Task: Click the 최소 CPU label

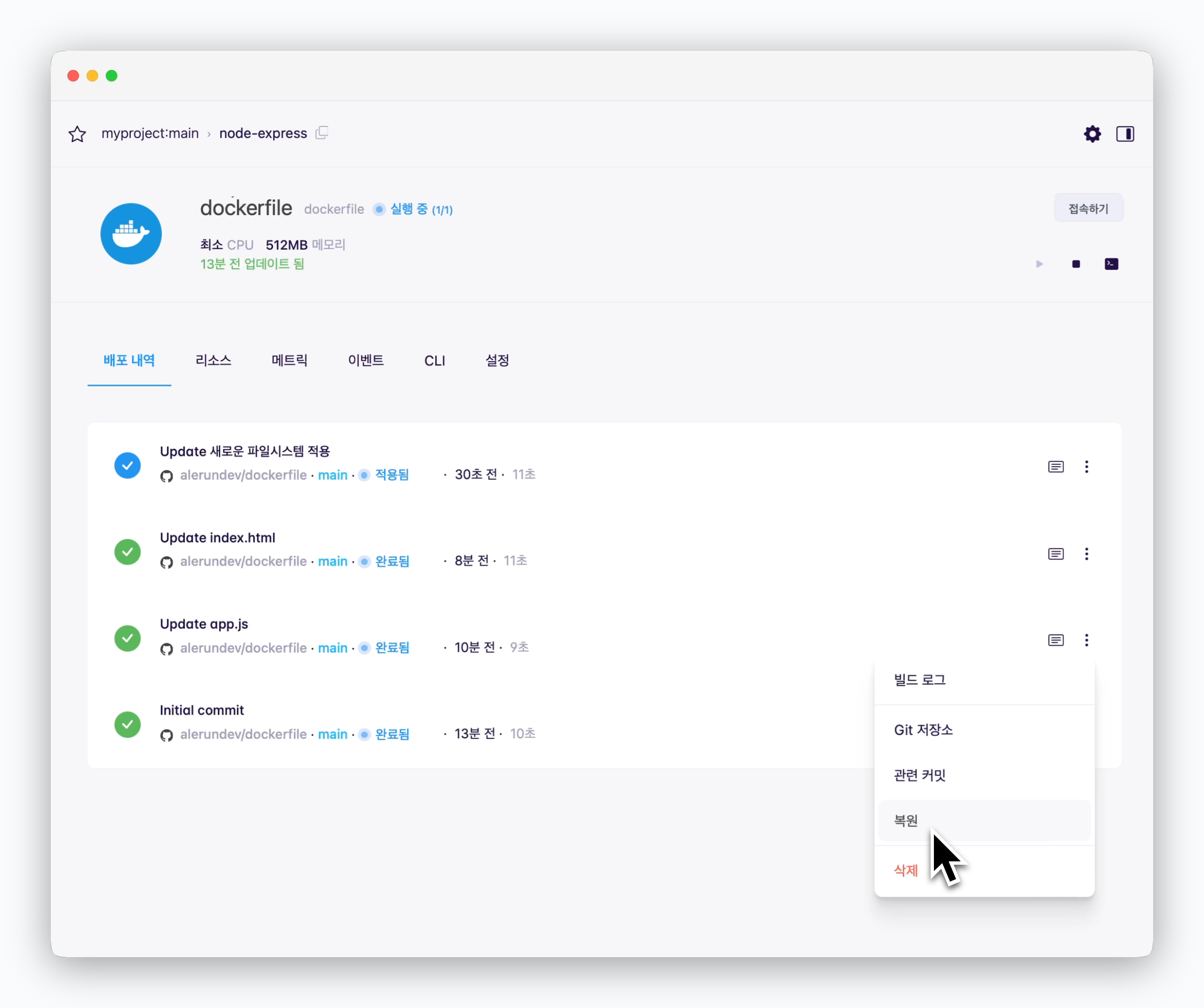Action: coord(226,245)
